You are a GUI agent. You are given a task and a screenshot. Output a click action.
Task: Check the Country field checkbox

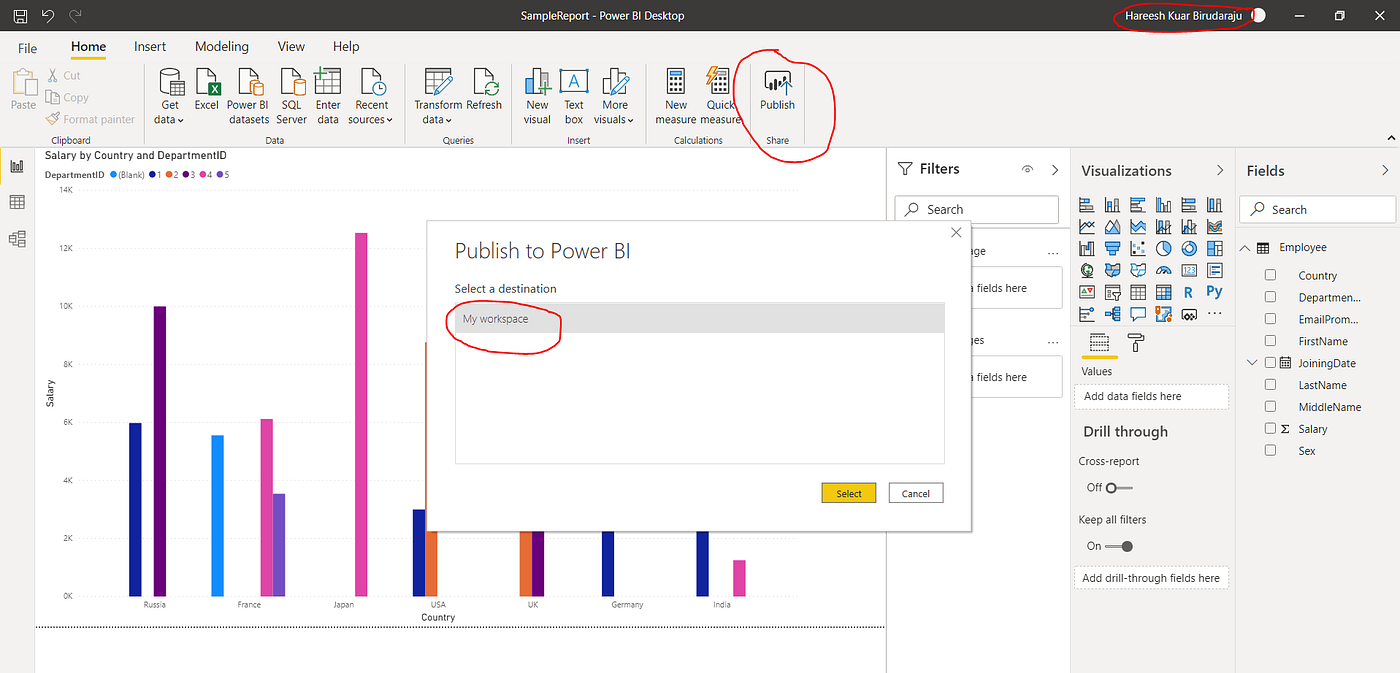pyautogui.click(x=1270, y=275)
